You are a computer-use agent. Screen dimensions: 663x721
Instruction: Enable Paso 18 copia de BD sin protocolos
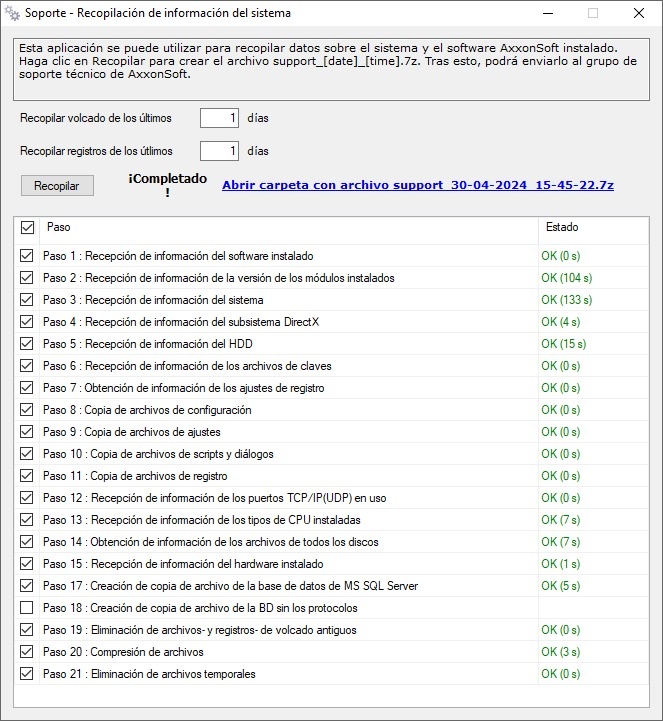point(27,608)
